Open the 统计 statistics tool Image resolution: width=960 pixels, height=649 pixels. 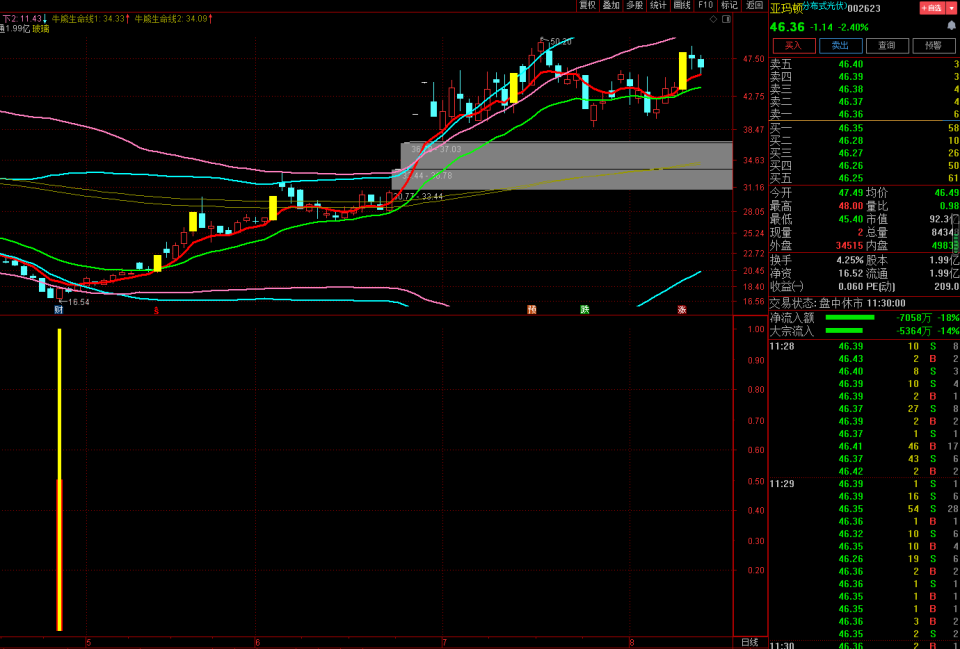pyautogui.click(x=658, y=6)
